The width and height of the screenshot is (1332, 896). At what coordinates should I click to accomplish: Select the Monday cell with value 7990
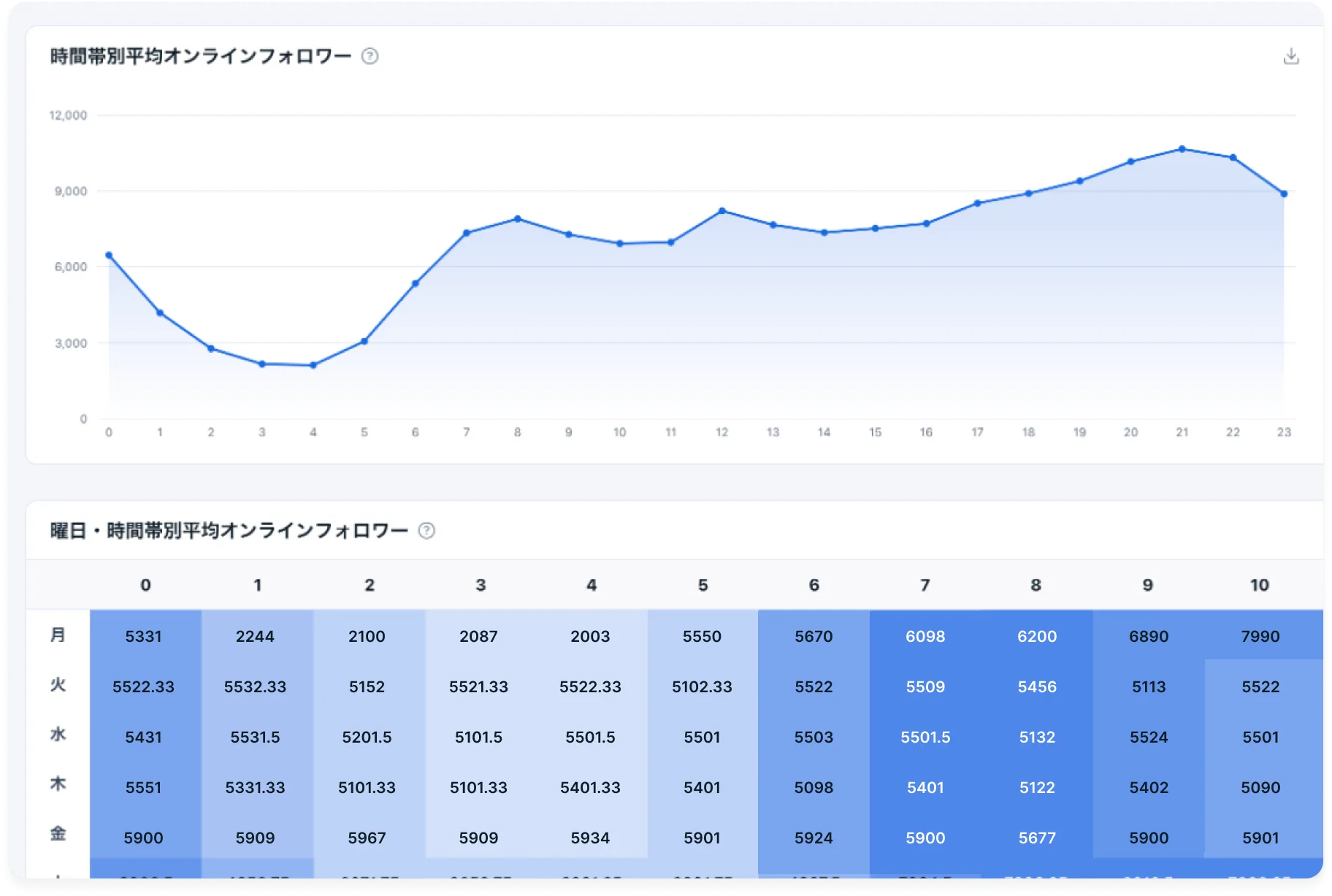tap(1260, 636)
